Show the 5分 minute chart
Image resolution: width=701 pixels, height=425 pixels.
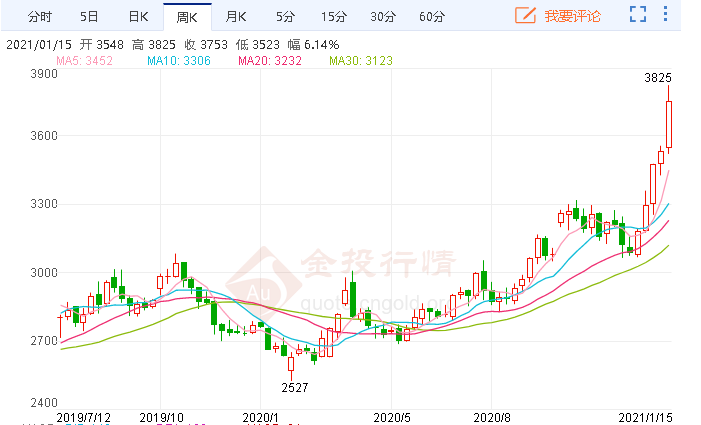pos(285,16)
